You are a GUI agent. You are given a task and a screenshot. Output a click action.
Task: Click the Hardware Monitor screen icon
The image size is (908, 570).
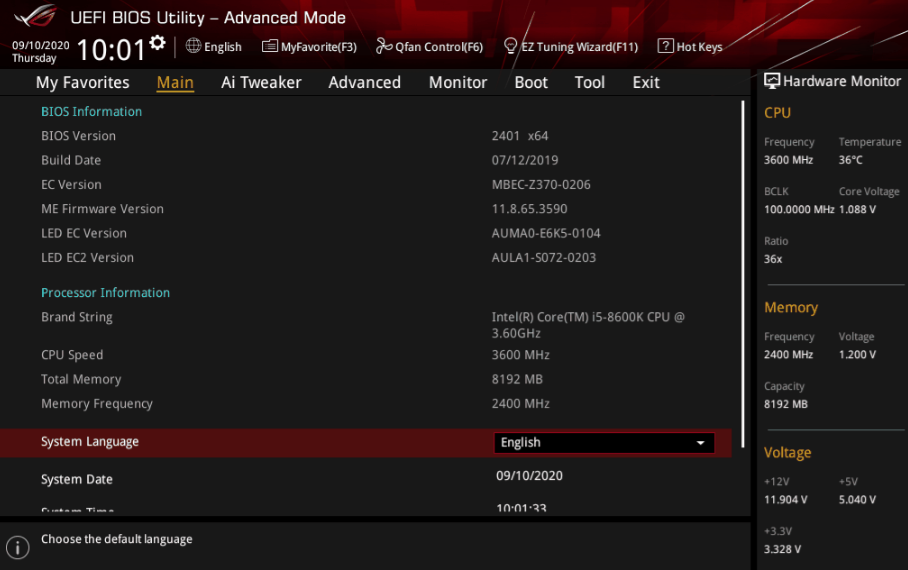771,81
